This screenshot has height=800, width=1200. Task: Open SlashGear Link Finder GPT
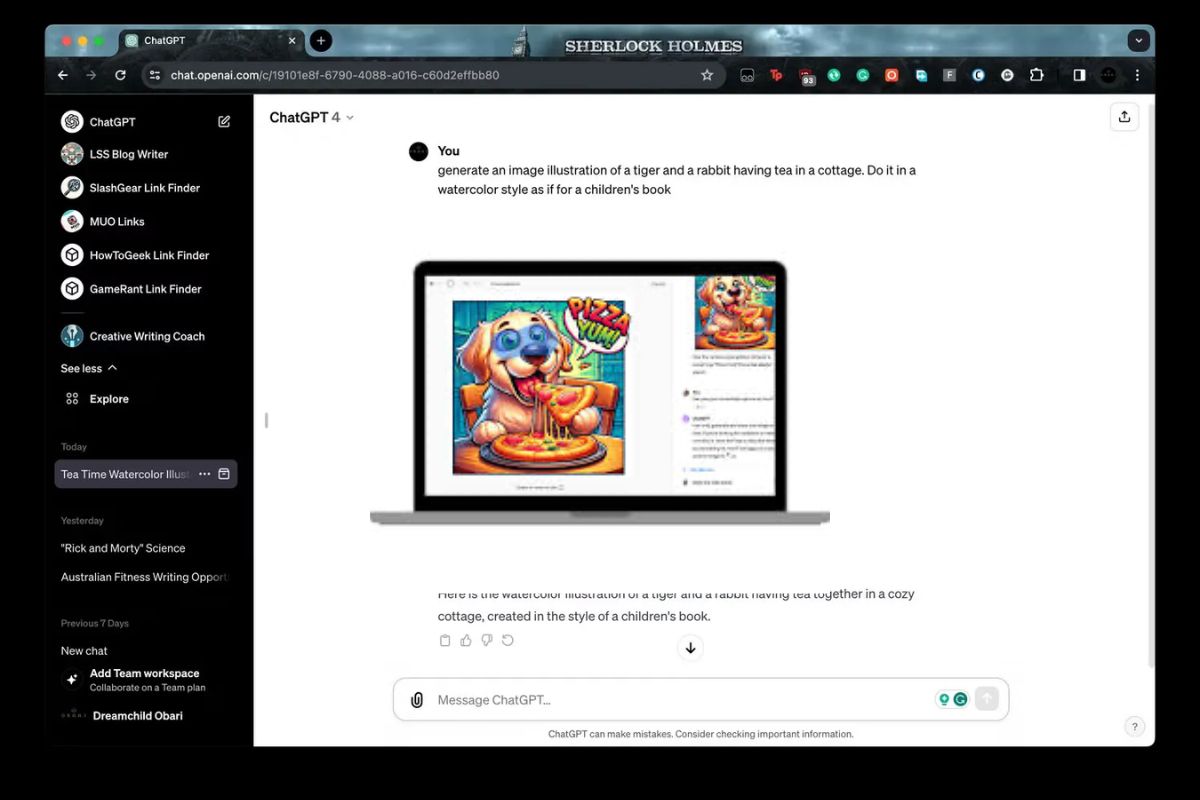point(146,188)
